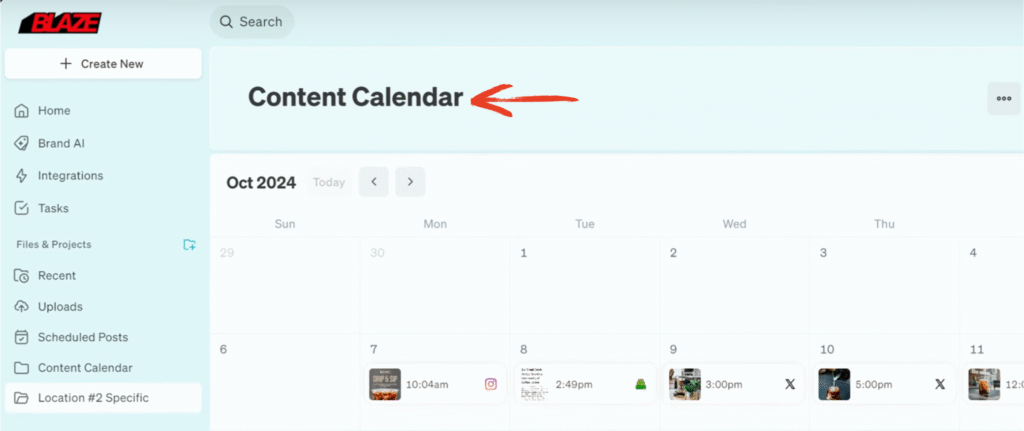Open the Tasks checkmark icon
1024x431 pixels.
22,209
